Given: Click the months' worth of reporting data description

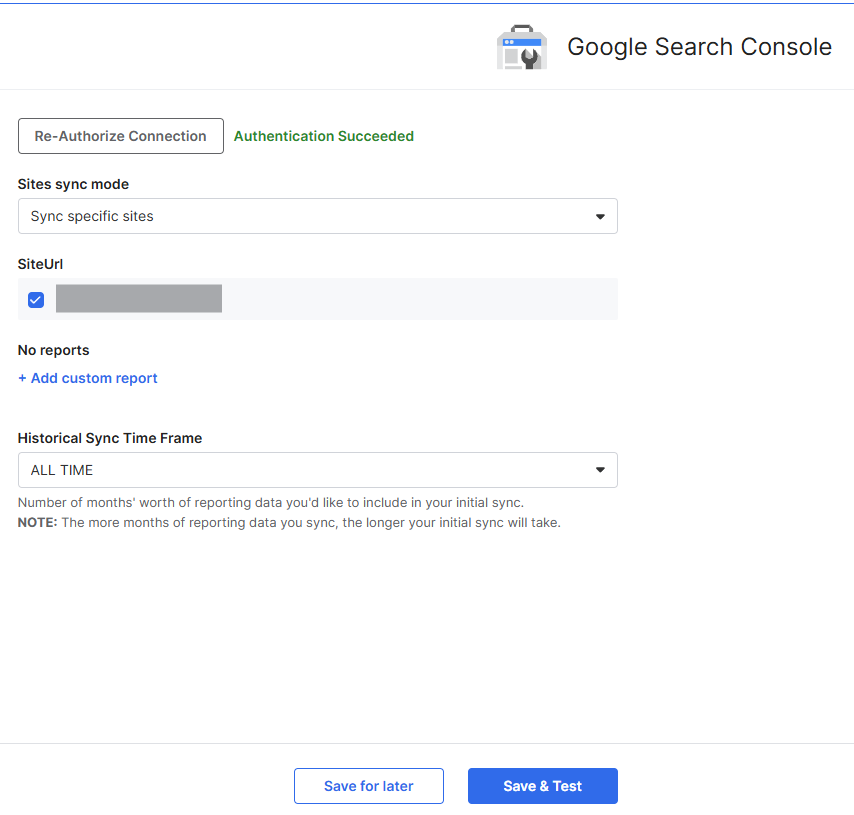Looking at the screenshot, I should click(270, 502).
